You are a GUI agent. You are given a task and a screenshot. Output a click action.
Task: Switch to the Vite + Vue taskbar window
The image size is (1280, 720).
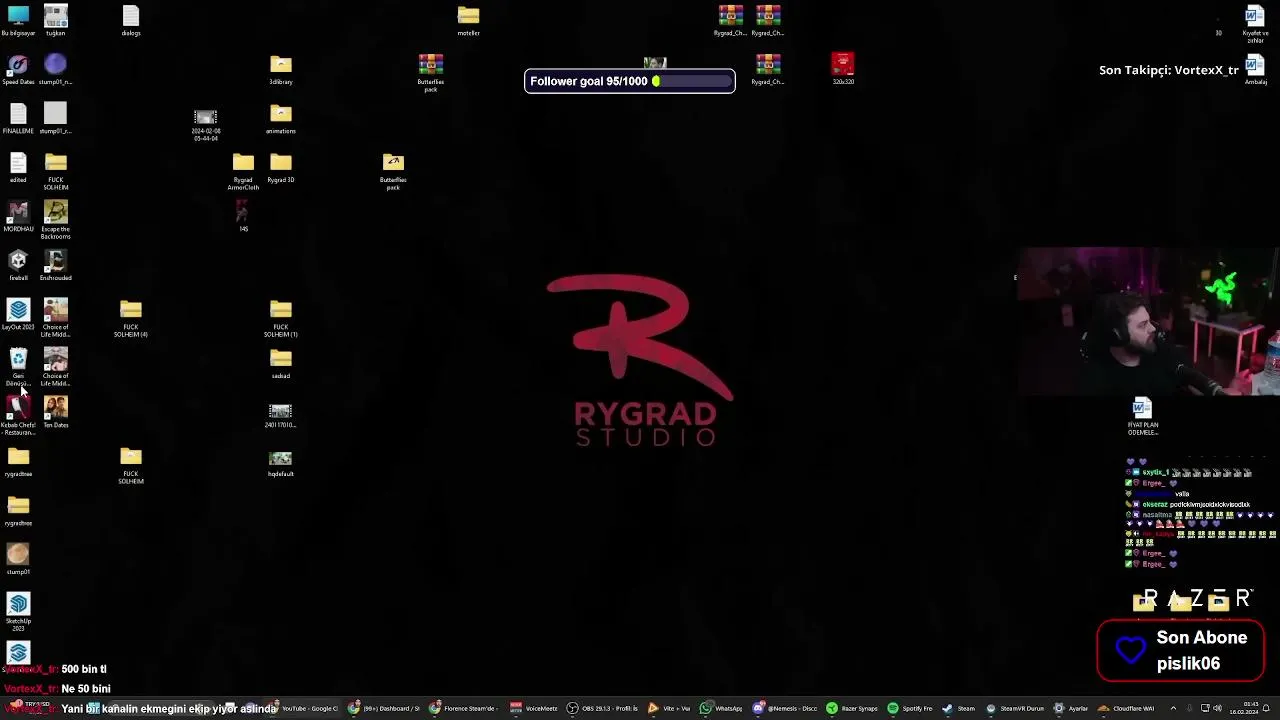pos(669,708)
